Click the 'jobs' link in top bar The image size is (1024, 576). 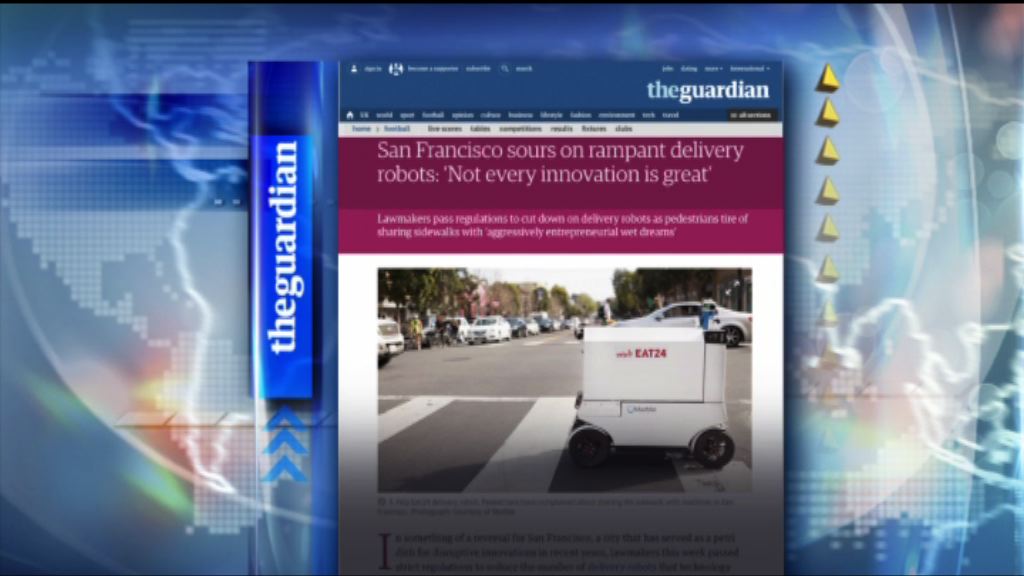pyautogui.click(x=667, y=69)
